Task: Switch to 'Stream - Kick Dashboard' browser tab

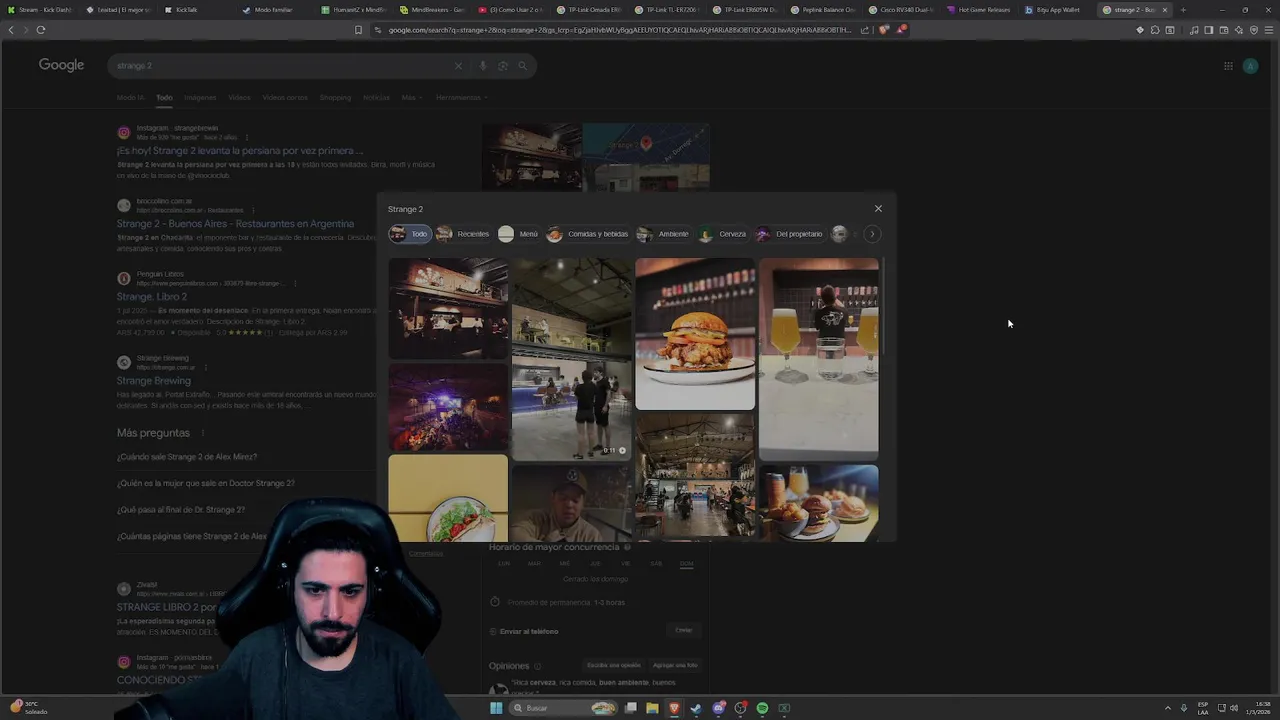Action: tap(40, 10)
